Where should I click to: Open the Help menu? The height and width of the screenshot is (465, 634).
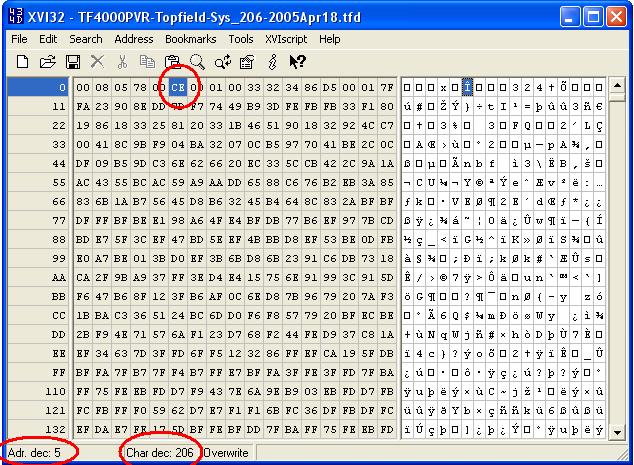coord(330,39)
